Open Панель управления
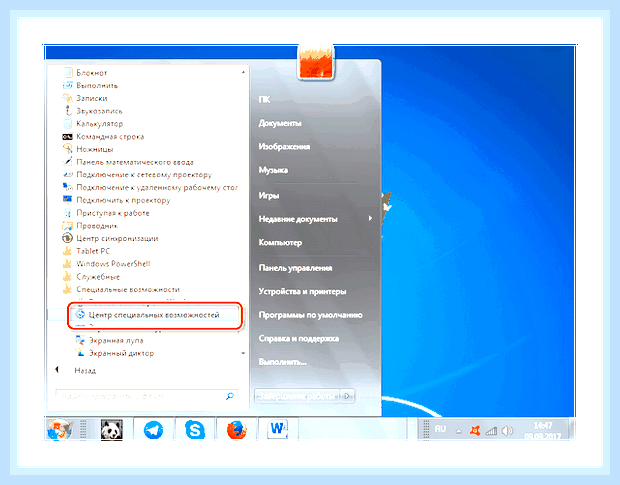 [295, 268]
